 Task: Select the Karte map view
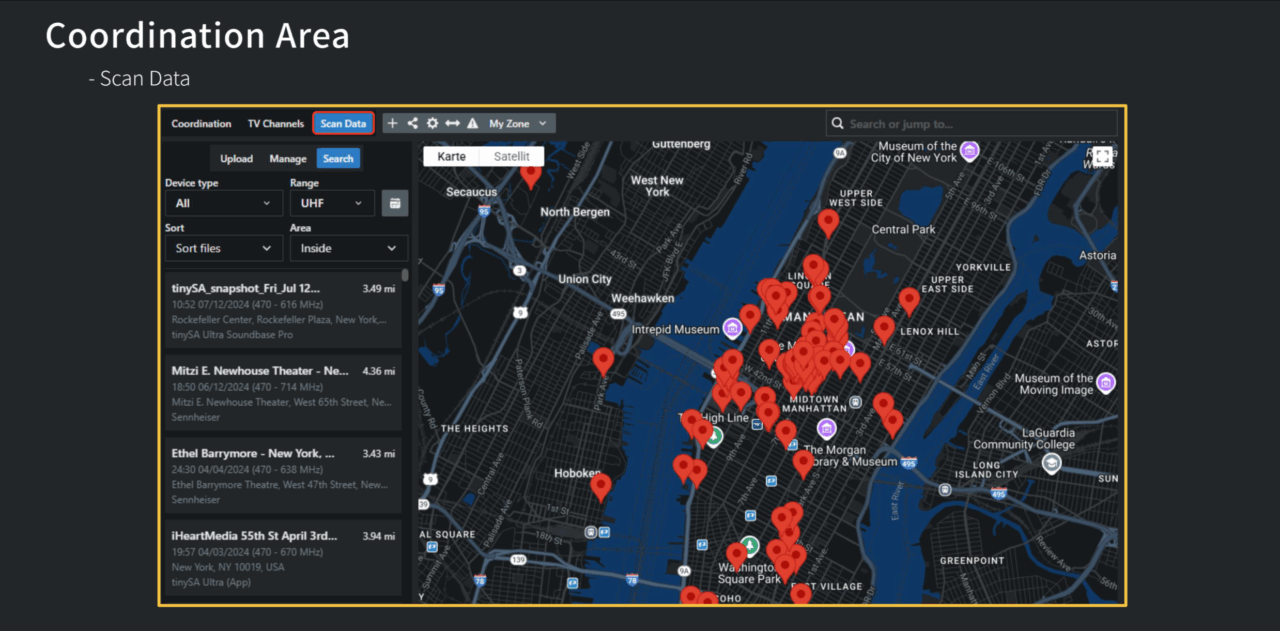[452, 157]
